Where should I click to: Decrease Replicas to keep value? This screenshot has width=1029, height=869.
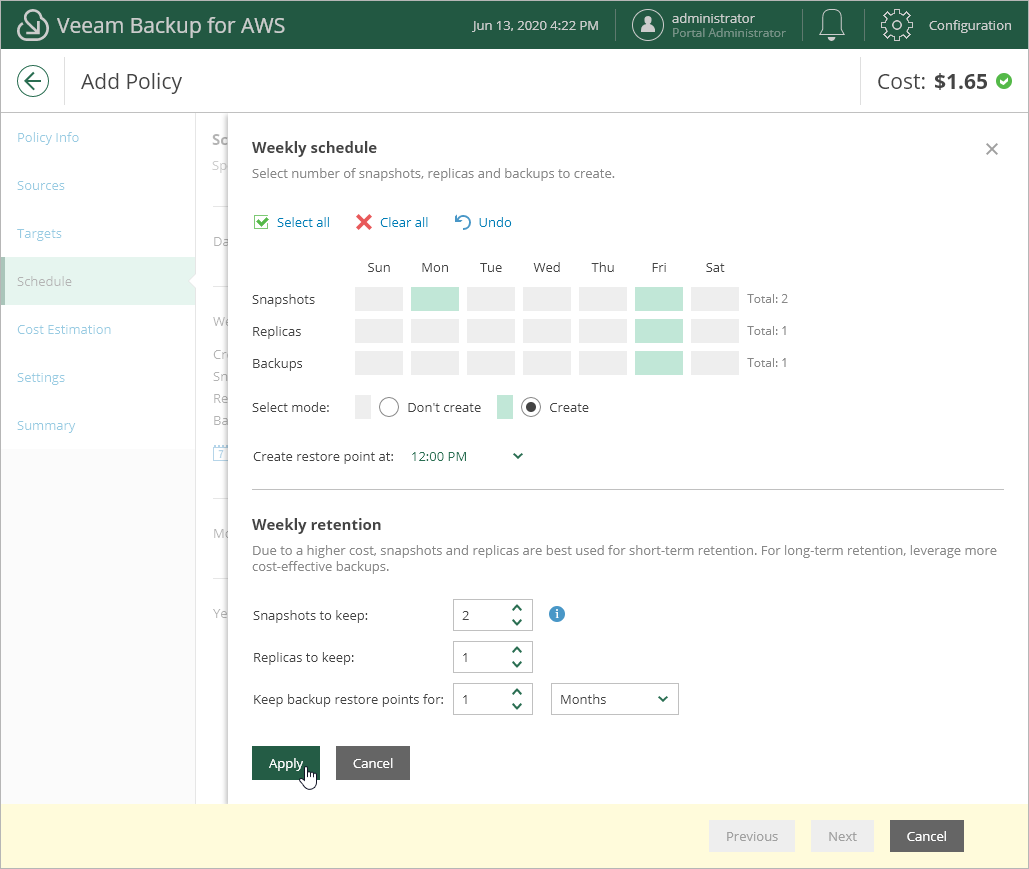click(x=517, y=664)
